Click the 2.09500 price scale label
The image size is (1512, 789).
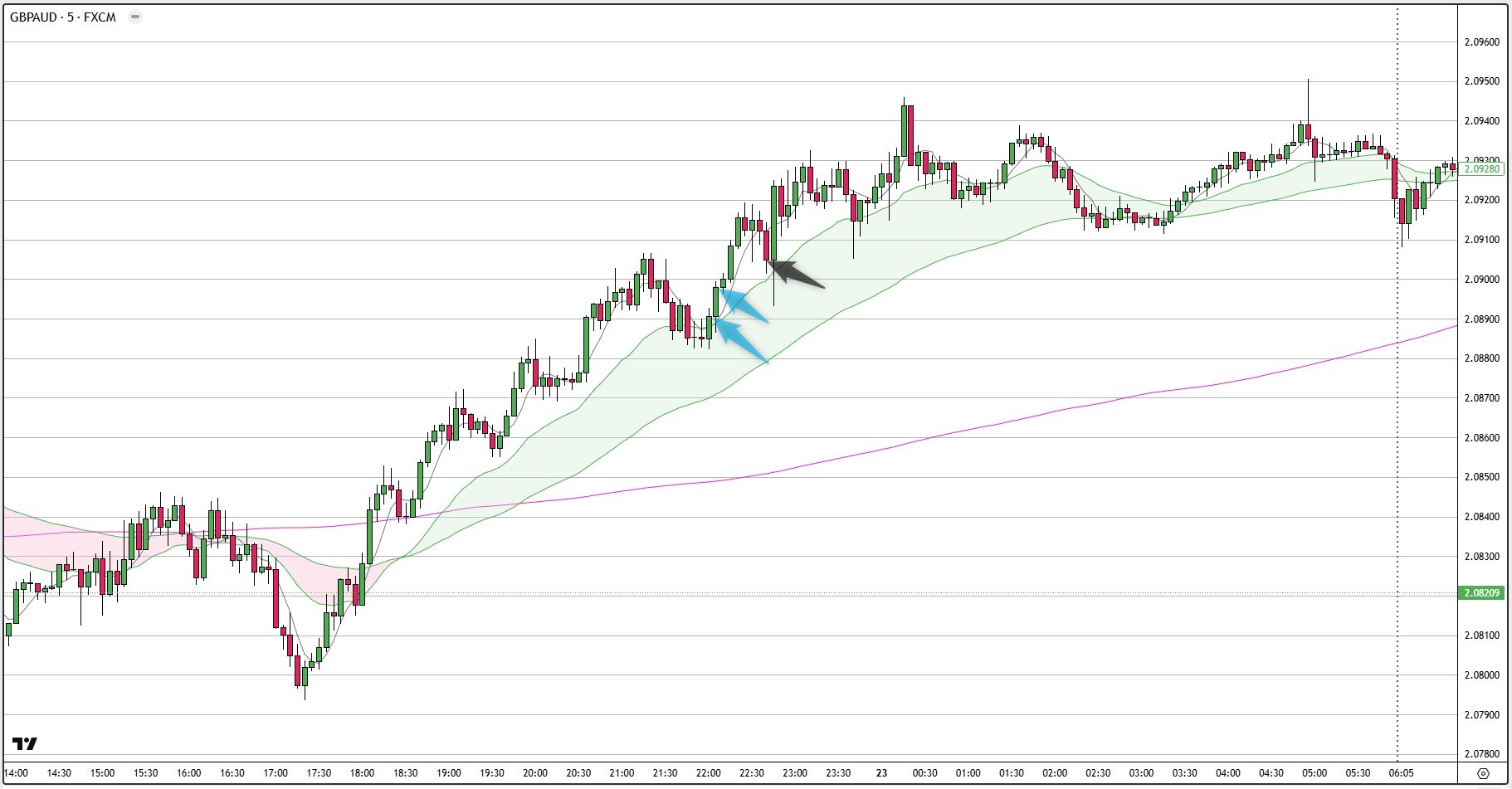(1481, 81)
